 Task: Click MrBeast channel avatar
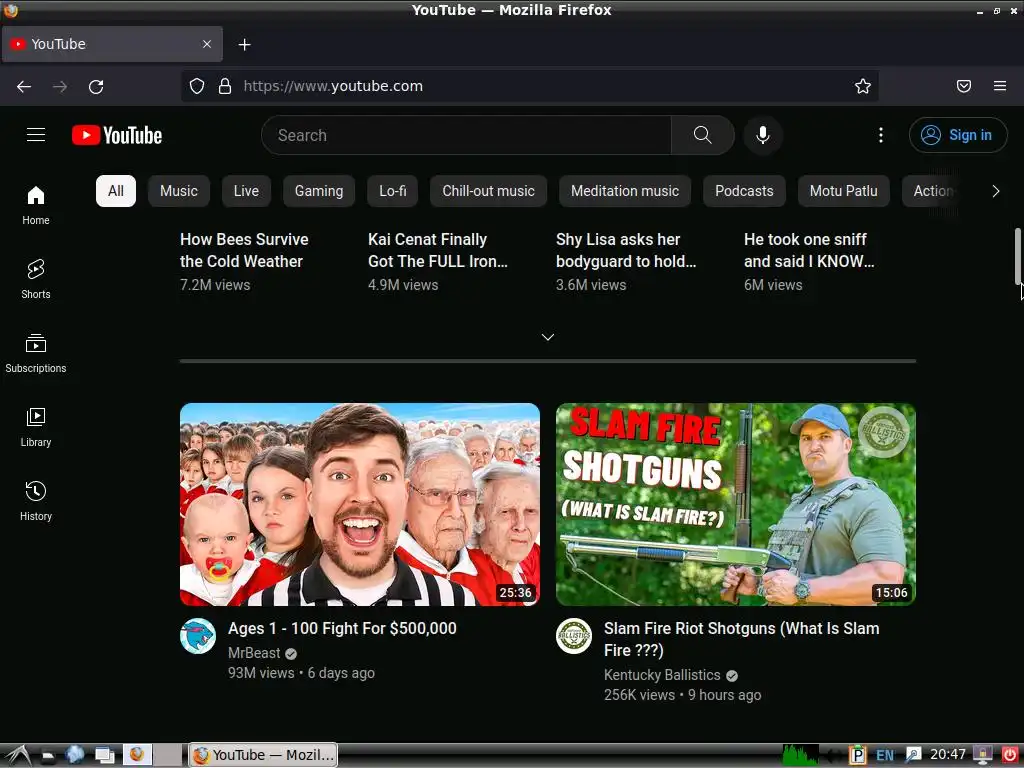(x=198, y=636)
